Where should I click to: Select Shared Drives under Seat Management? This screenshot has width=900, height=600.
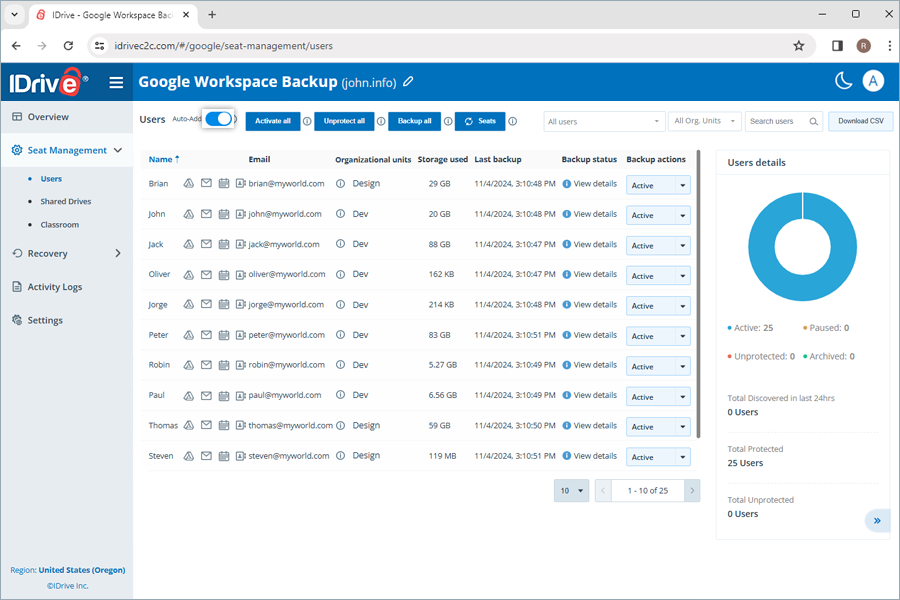click(x=68, y=201)
